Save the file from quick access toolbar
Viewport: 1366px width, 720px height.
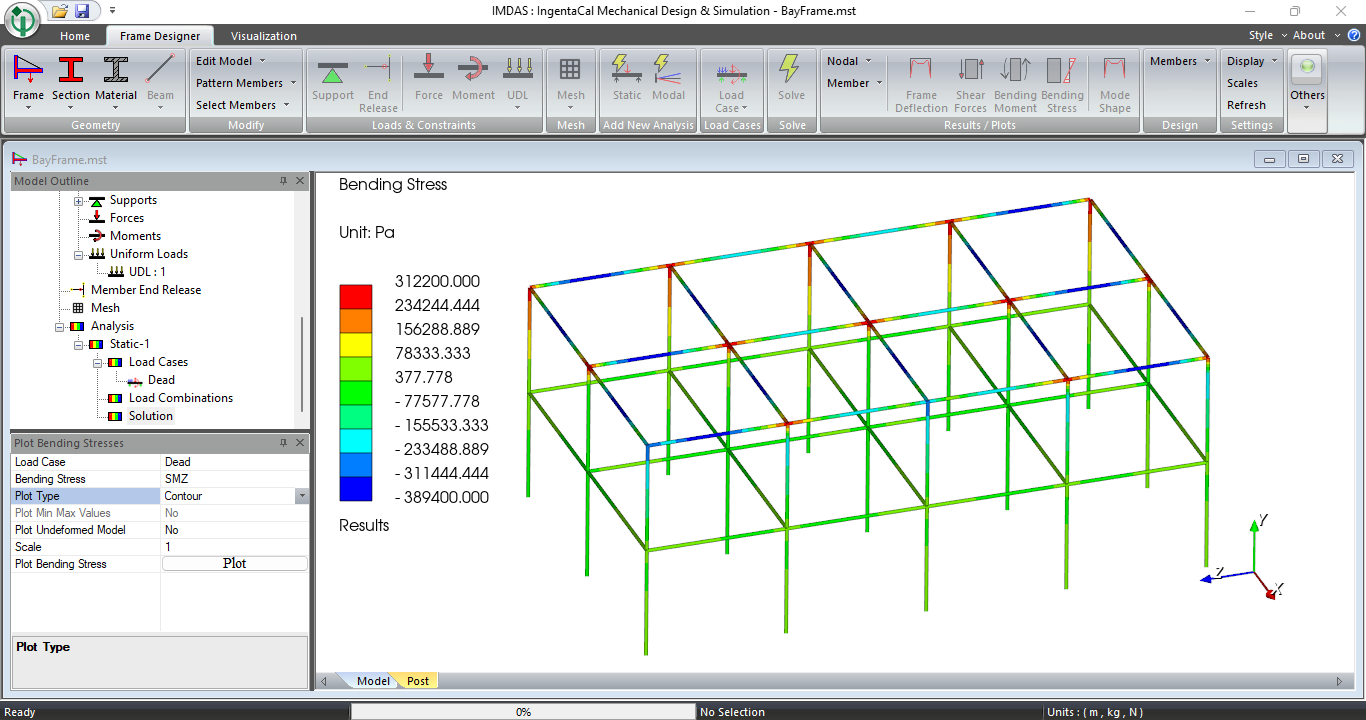(x=82, y=11)
